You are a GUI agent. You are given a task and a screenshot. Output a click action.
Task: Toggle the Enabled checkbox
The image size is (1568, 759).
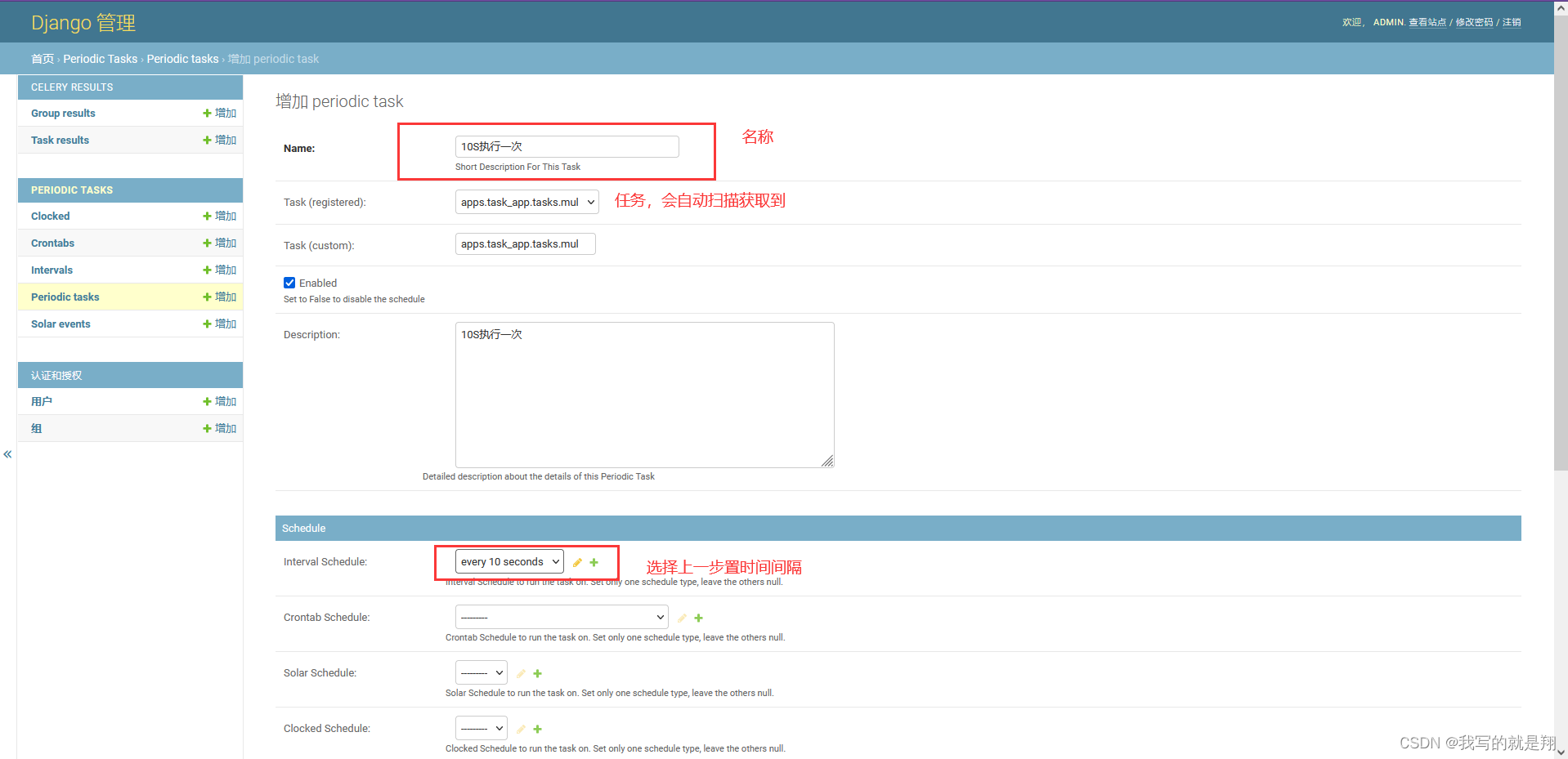(x=289, y=283)
